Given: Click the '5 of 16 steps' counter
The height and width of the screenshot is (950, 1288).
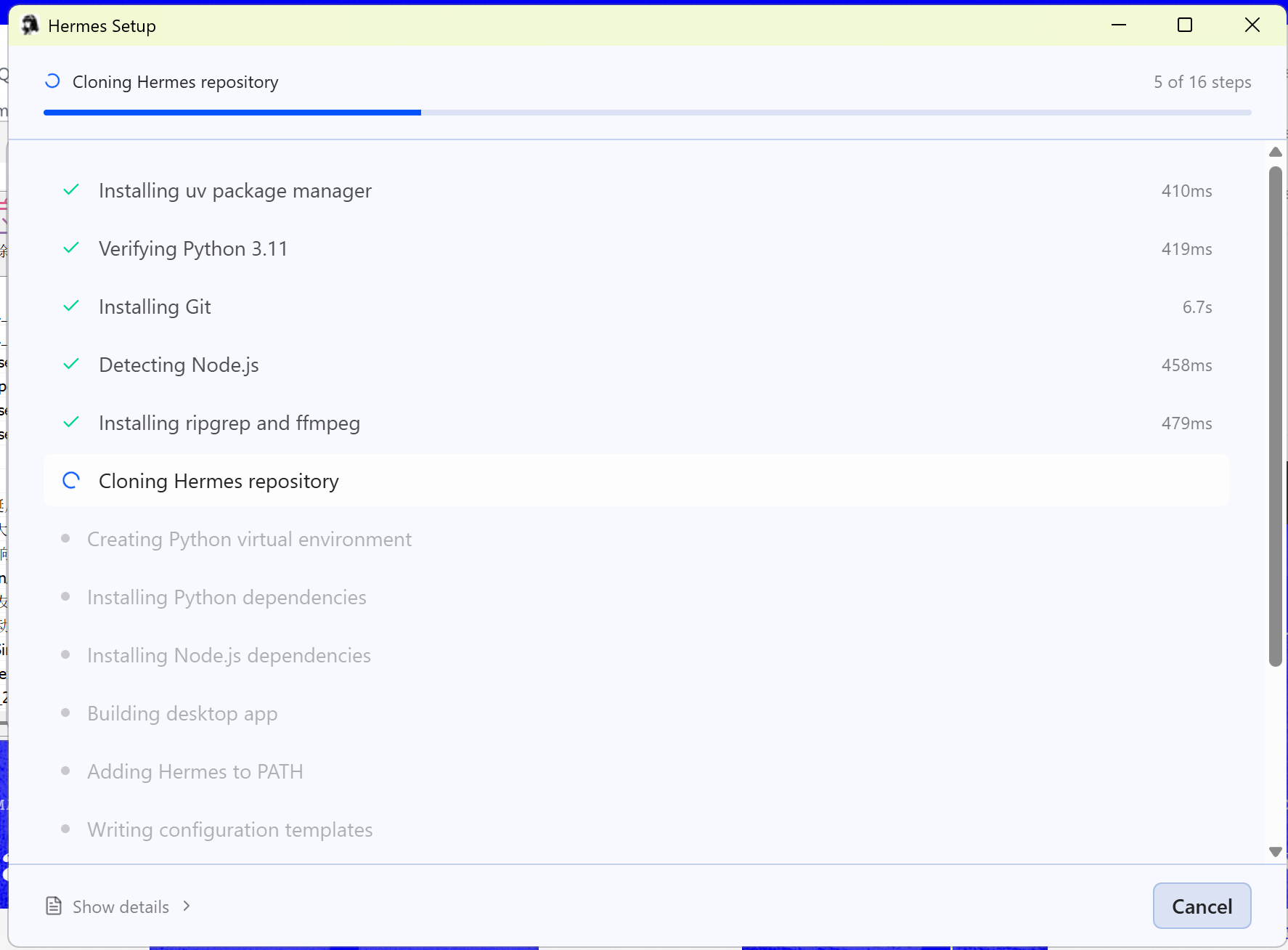Looking at the screenshot, I should point(1202,82).
